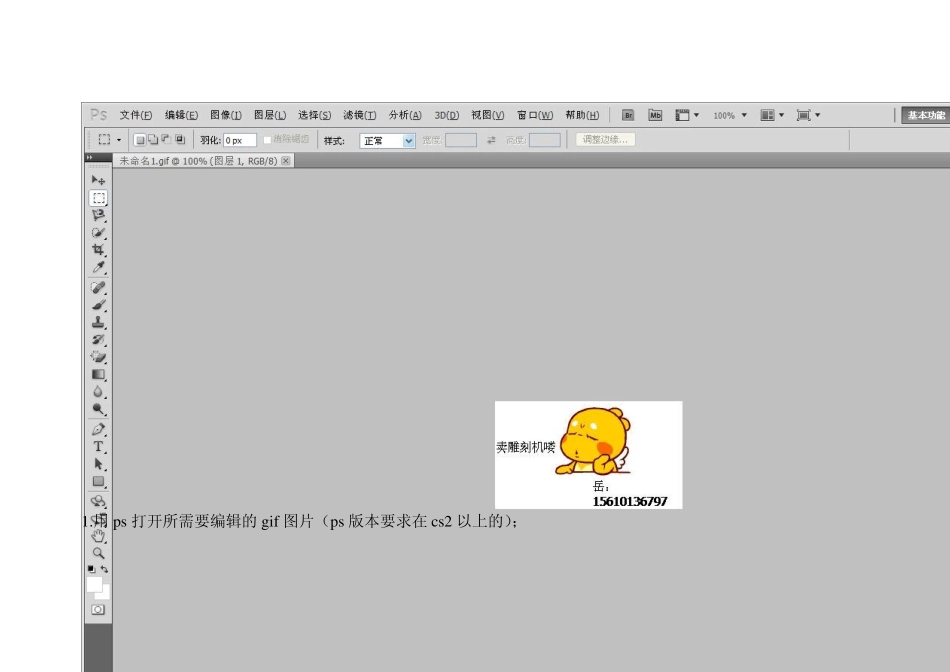950x672 pixels.
Task: Select the Rectangular Marquee tool in toolbox
Action: [99, 198]
